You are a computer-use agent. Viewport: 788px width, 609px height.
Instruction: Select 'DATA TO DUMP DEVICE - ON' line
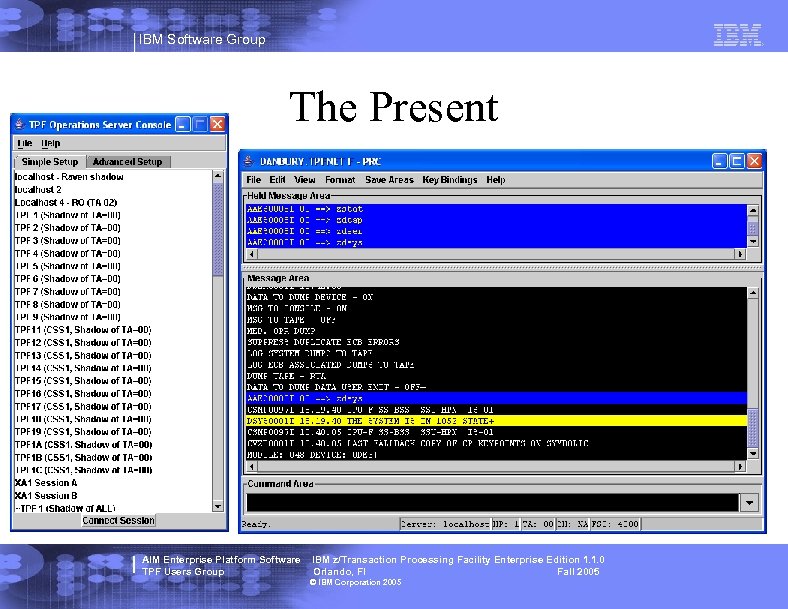pos(496,297)
